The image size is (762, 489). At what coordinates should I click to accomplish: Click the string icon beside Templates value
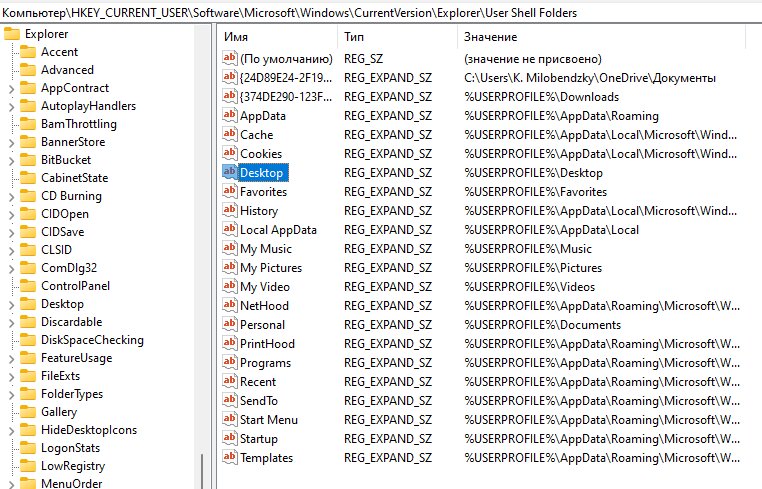(229, 456)
